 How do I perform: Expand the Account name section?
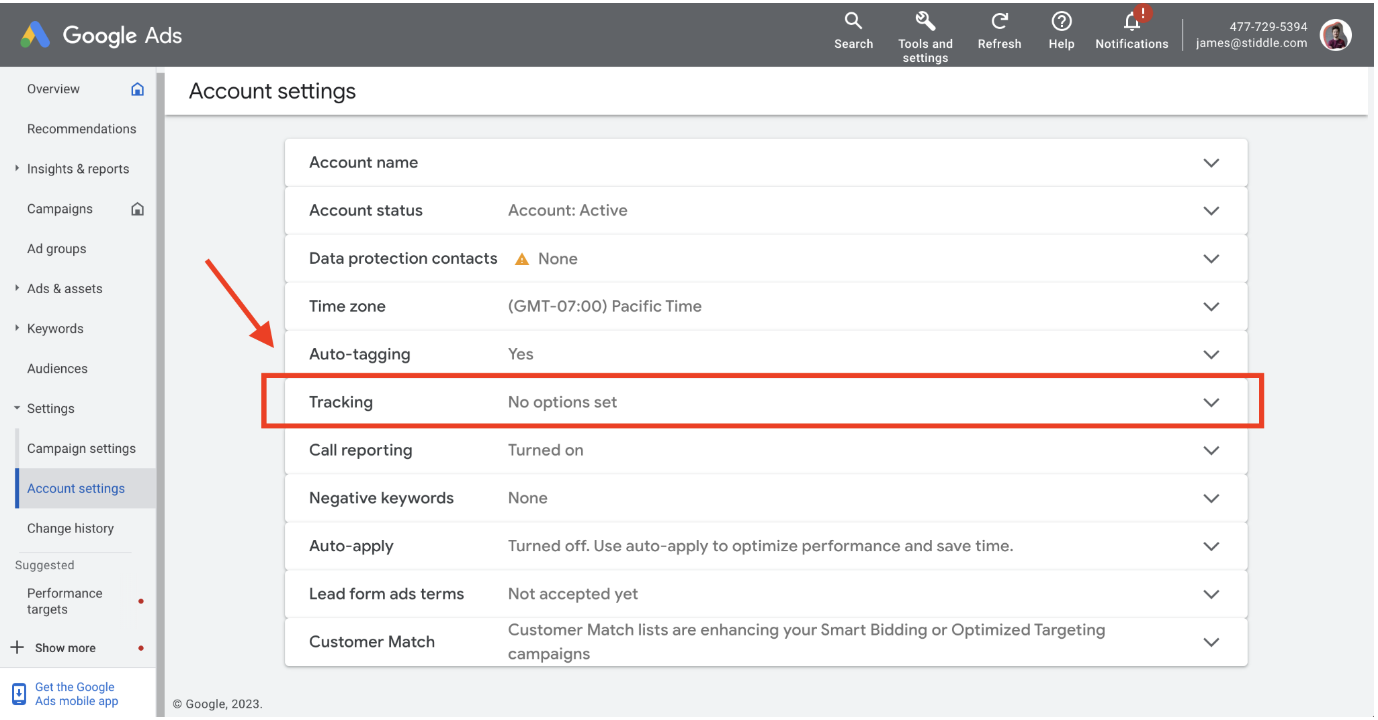tap(1211, 163)
